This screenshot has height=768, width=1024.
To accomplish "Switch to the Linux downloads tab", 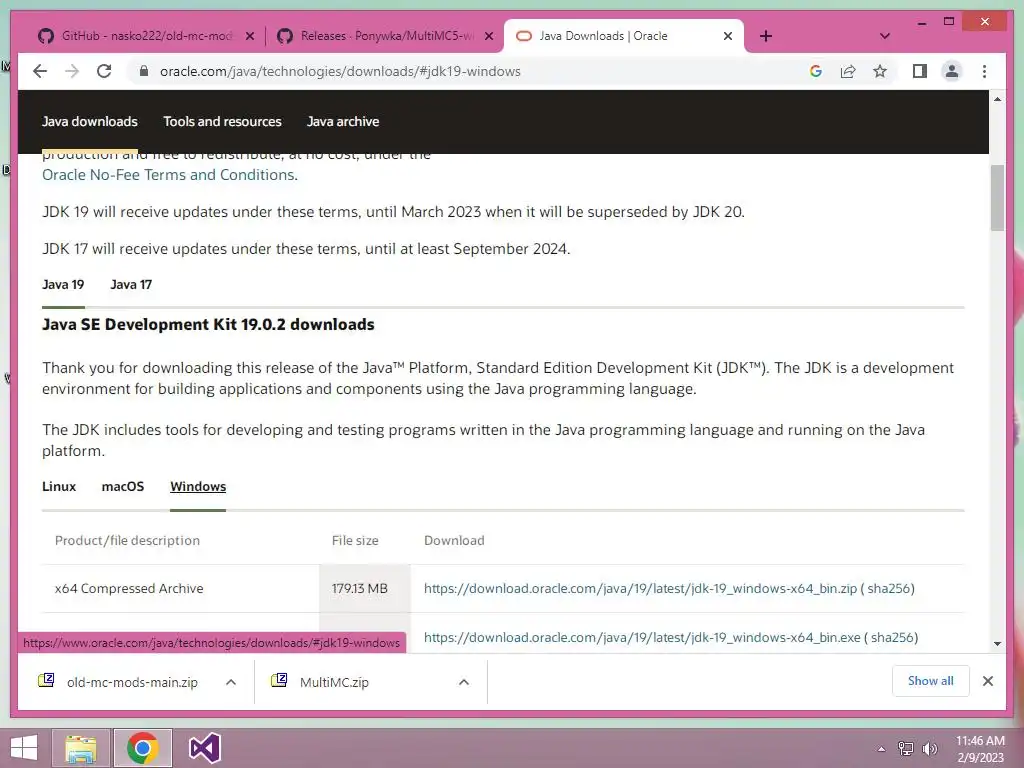I will click(59, 487).
